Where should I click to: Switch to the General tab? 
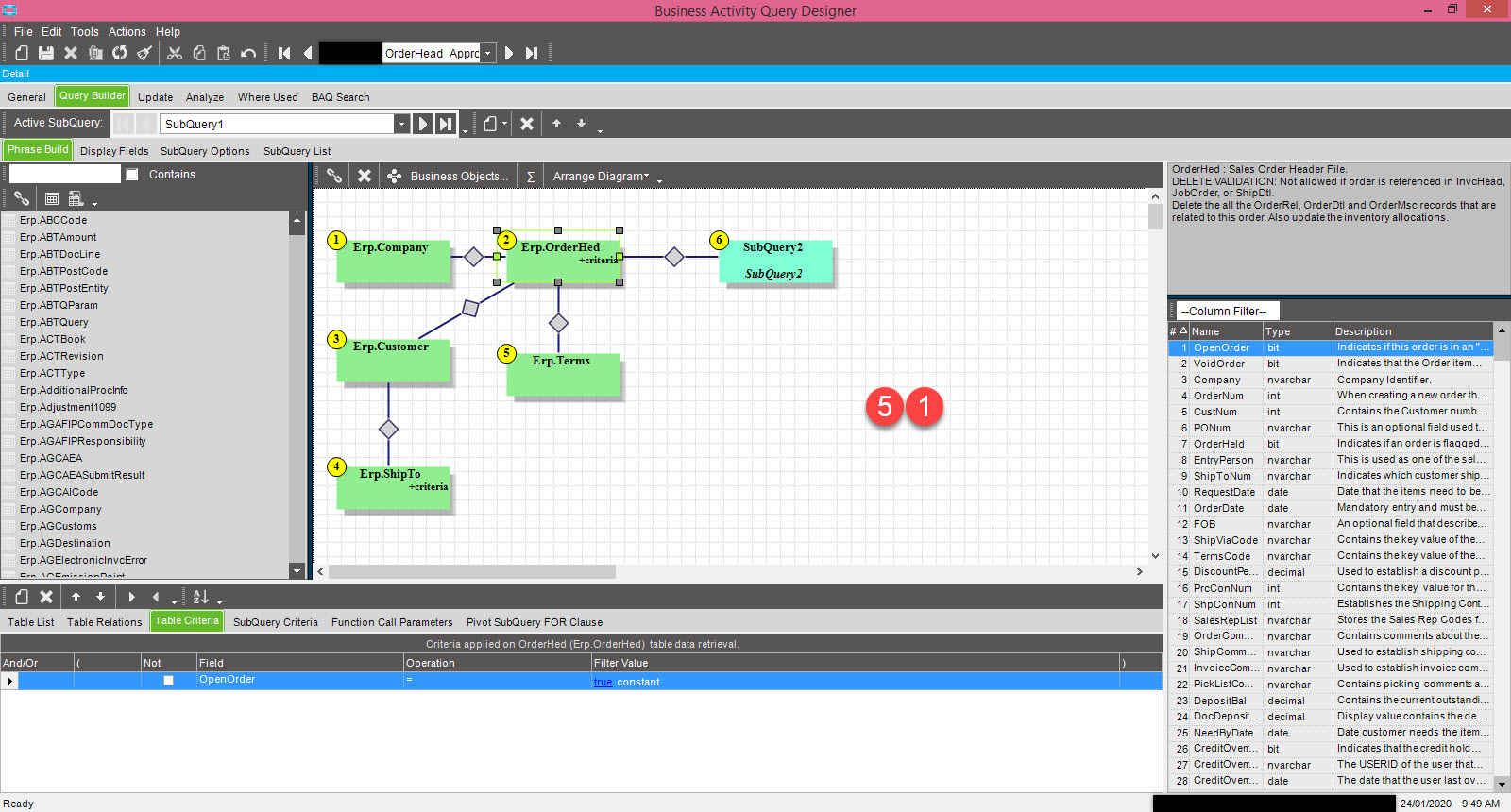(x=26, y=97)
